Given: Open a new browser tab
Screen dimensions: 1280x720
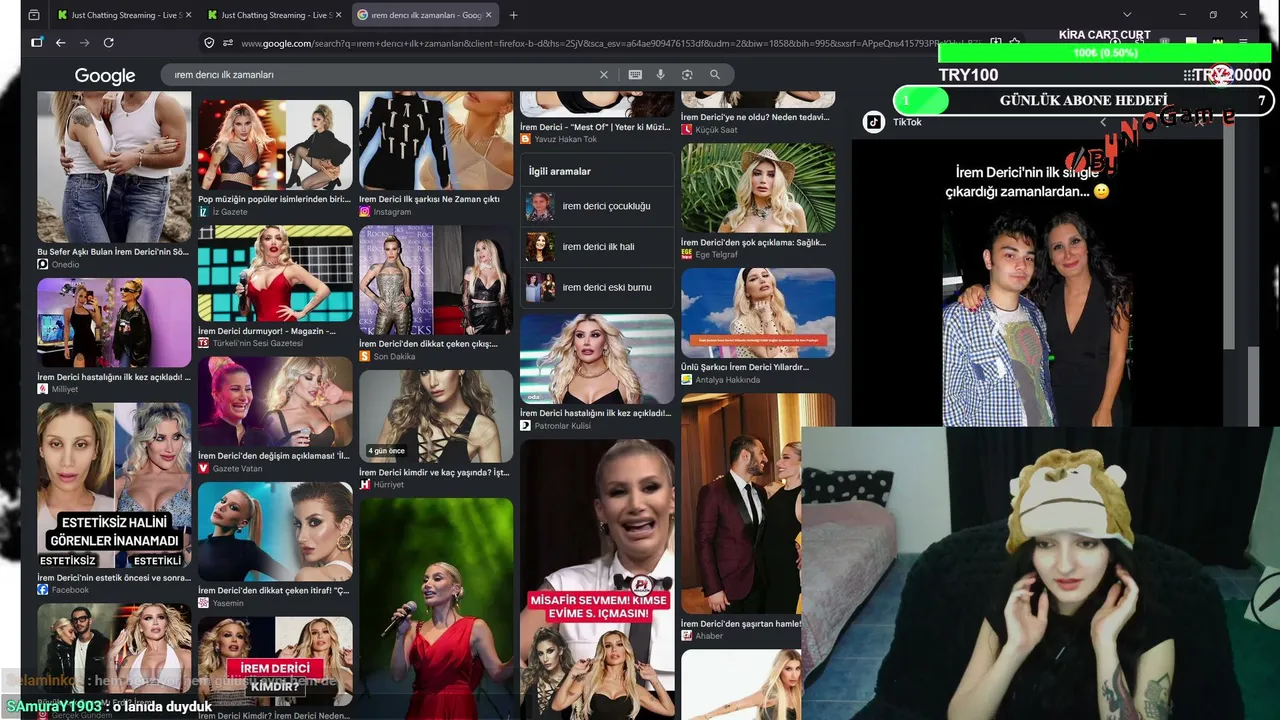Looking at the screenshot, I should [x=513, y=15].
